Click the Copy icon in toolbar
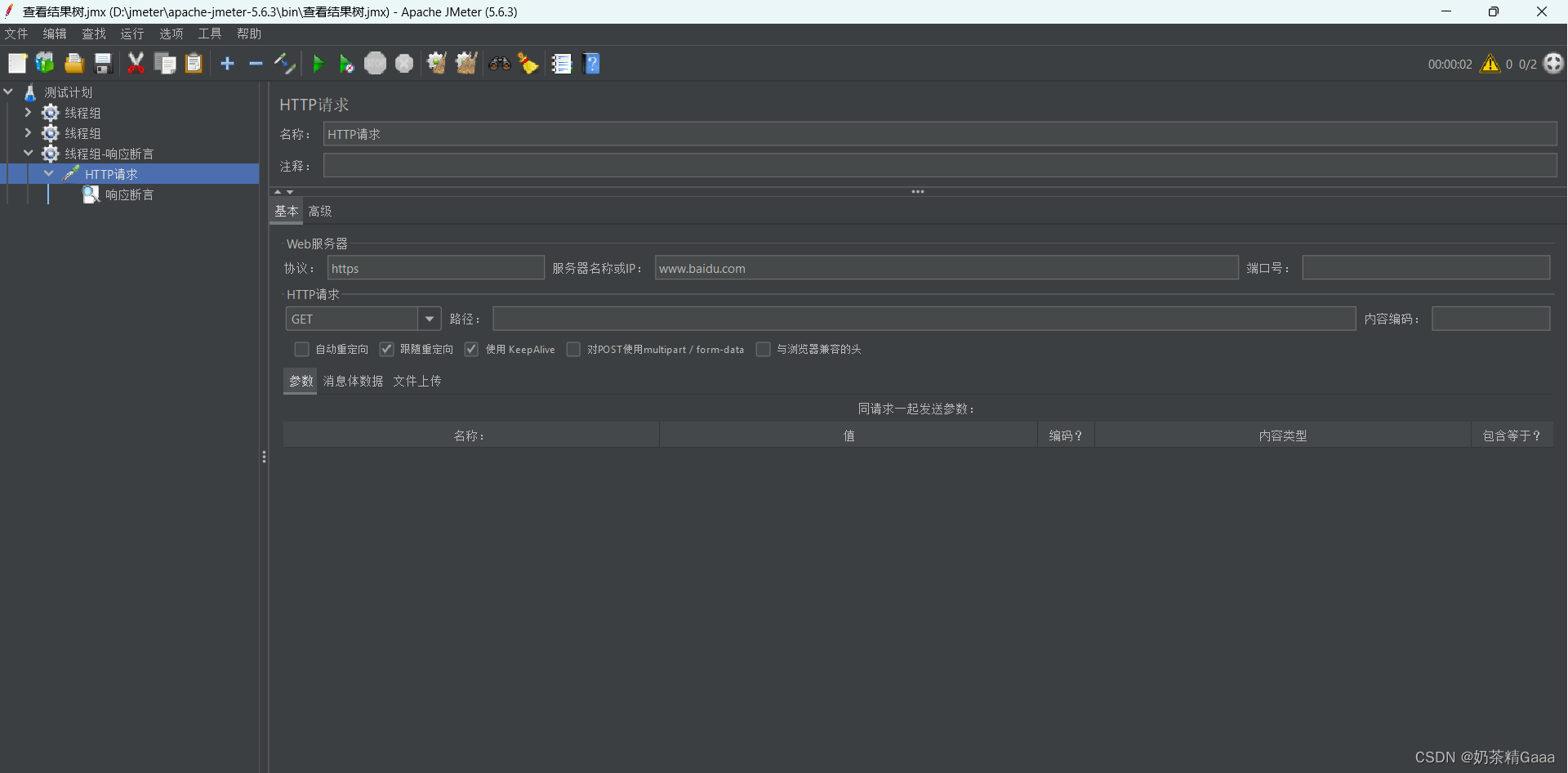 pyautogui.click(x=165, y=64)
